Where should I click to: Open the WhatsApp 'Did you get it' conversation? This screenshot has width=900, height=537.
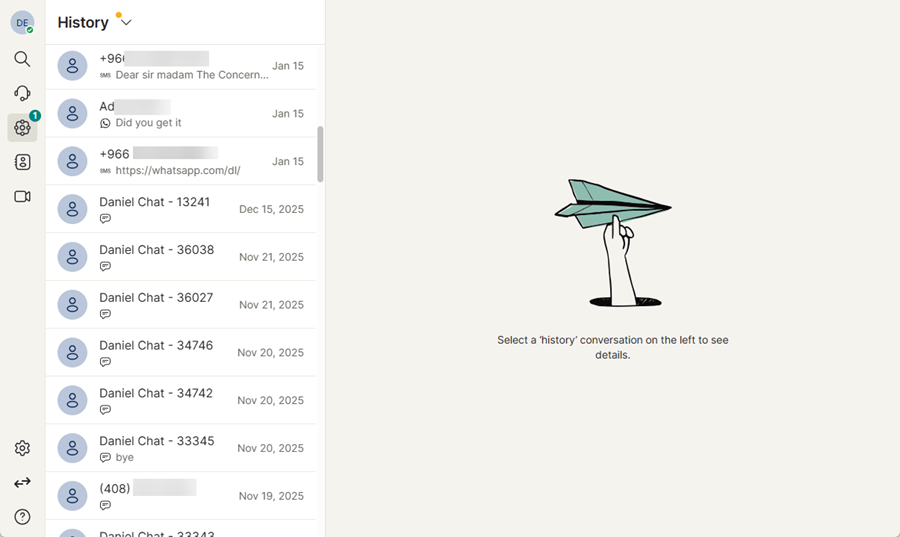point(185,114)
